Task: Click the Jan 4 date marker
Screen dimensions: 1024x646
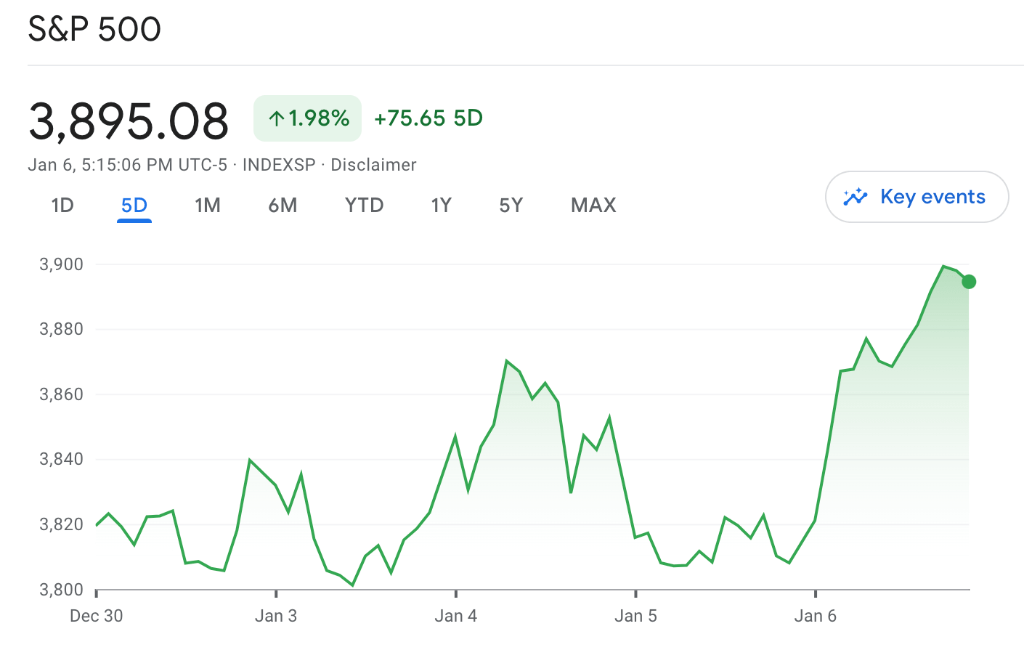Action: pos(455,616)
